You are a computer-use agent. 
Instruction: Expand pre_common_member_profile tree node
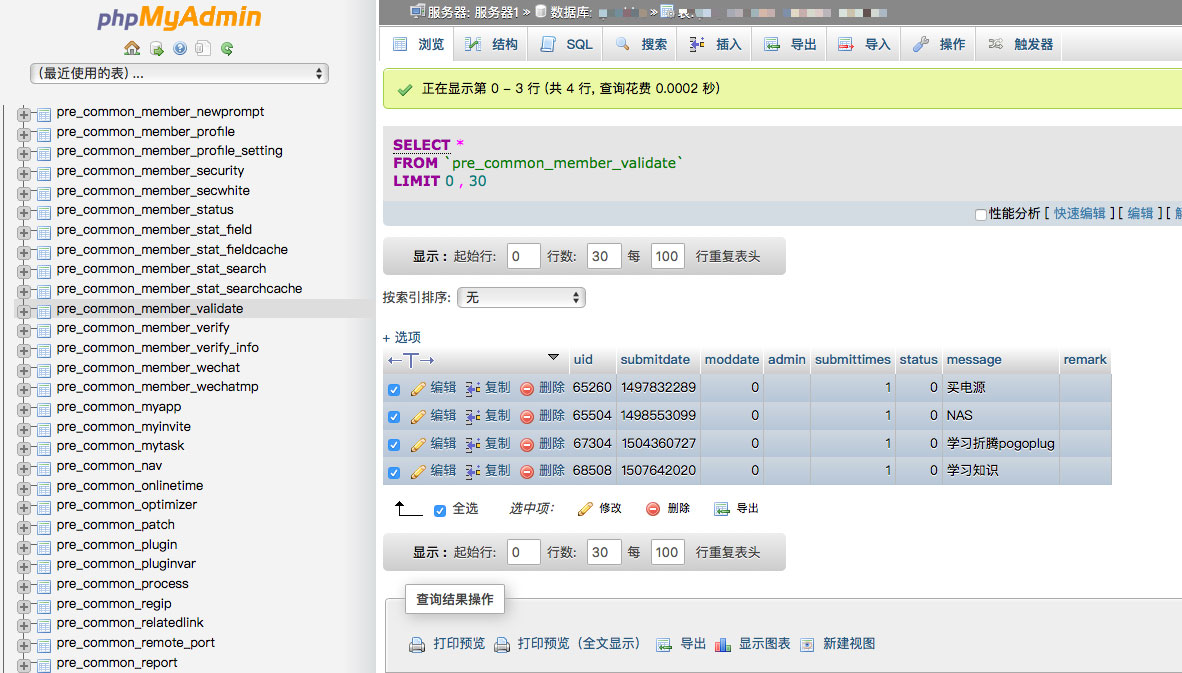[23, 134]
